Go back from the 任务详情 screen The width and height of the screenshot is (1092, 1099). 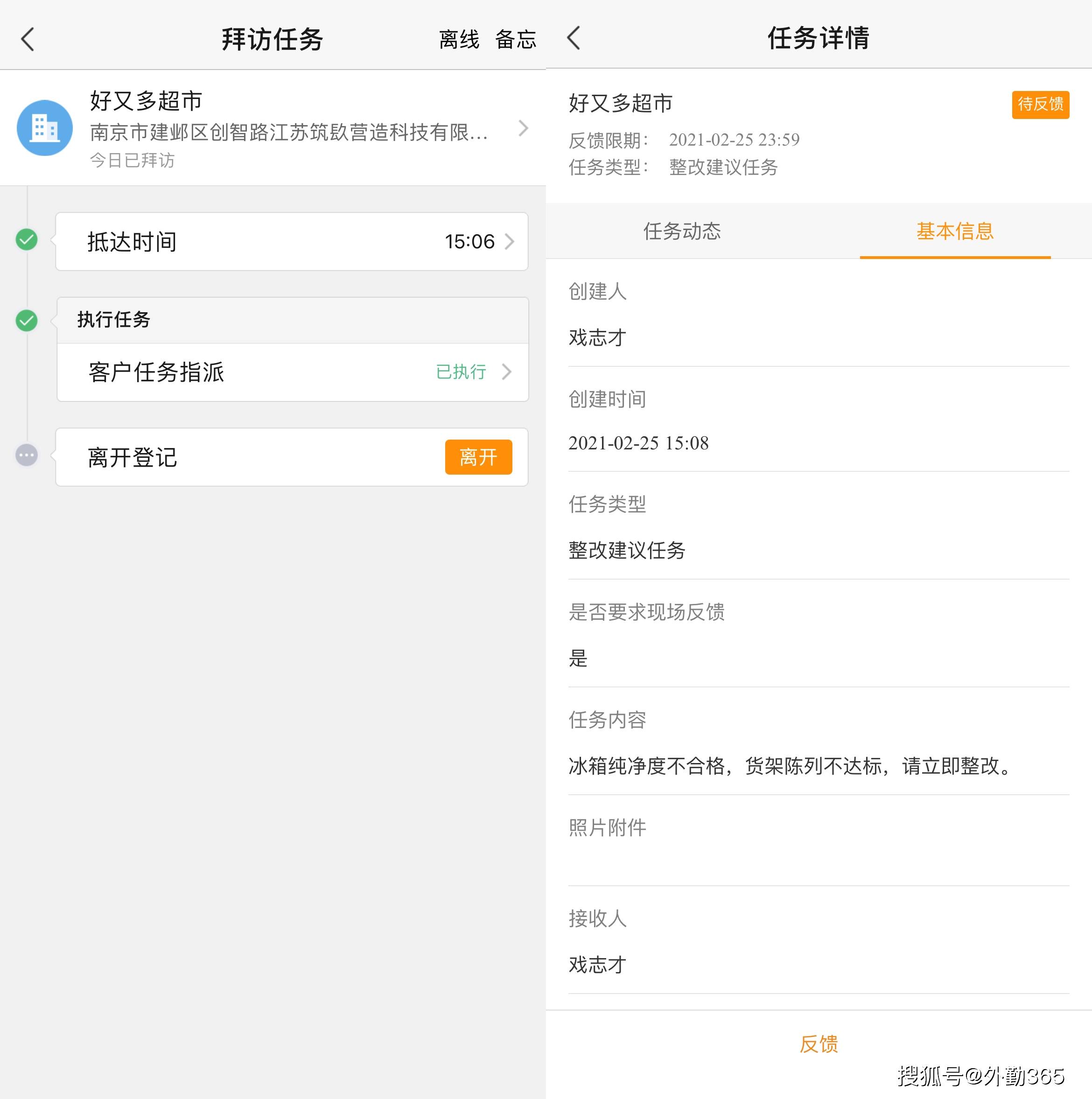click(573, 38)
